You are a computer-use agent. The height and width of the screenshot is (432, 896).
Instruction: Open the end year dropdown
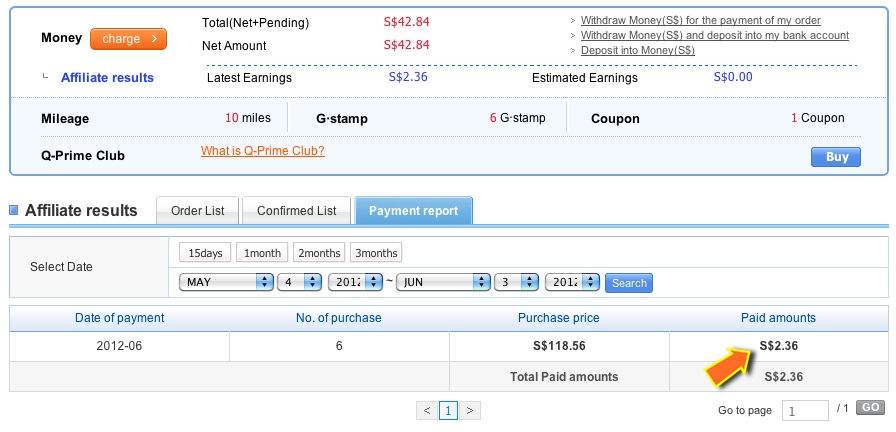coord(572,282)
